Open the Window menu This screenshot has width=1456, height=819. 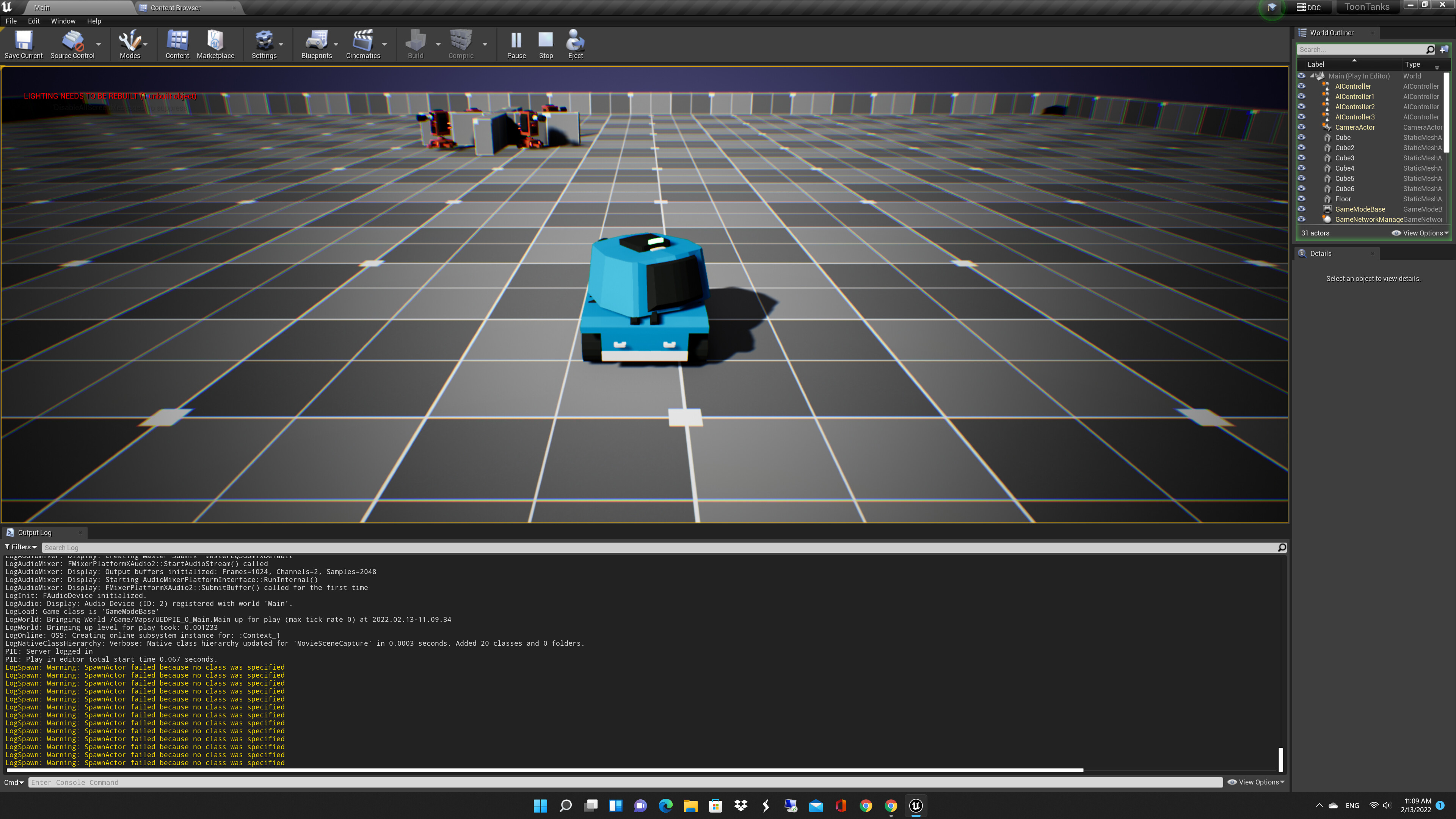click(63, 21)
